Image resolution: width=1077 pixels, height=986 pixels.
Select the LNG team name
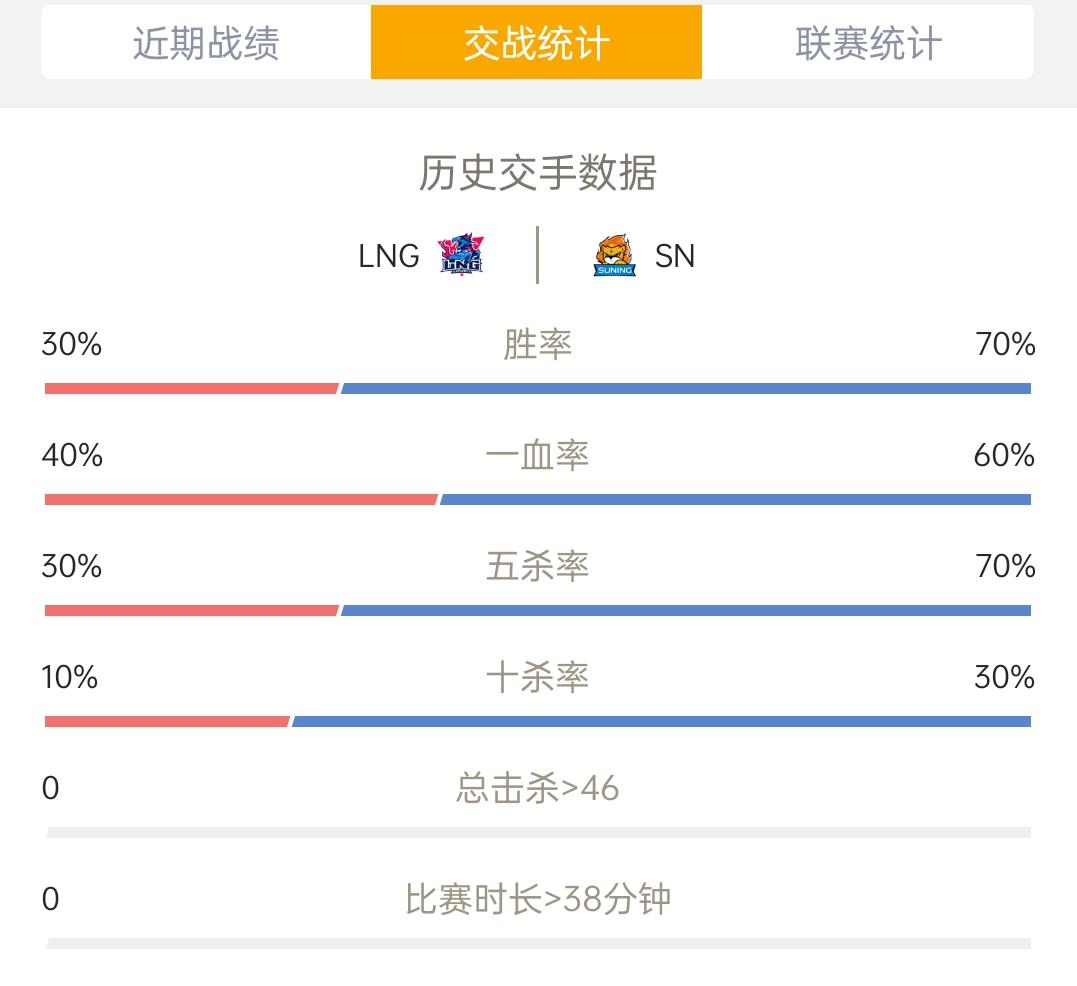pyautogui.click(x=389, y=256)
